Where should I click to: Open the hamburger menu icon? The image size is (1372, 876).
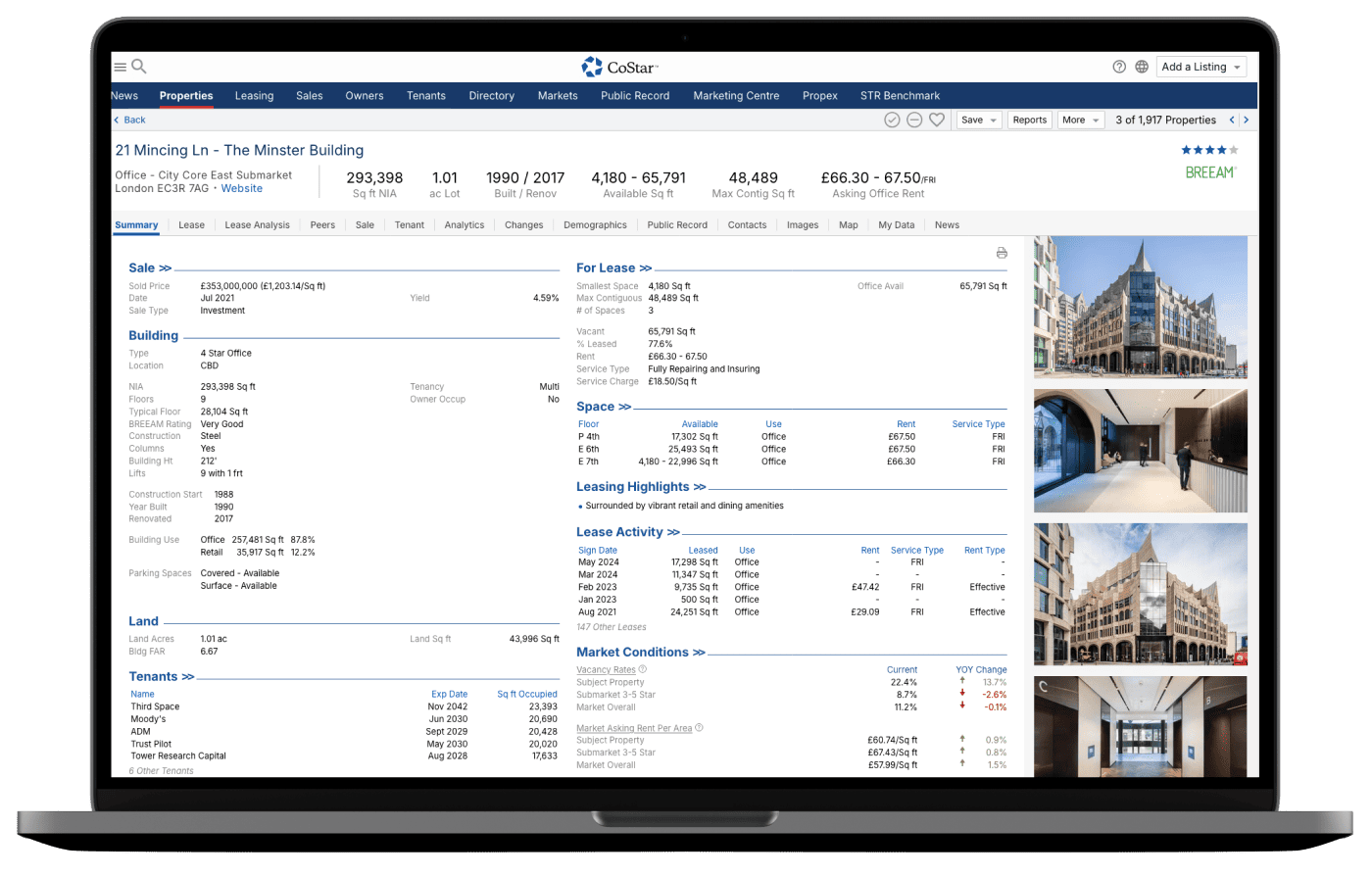pos(120,67)
